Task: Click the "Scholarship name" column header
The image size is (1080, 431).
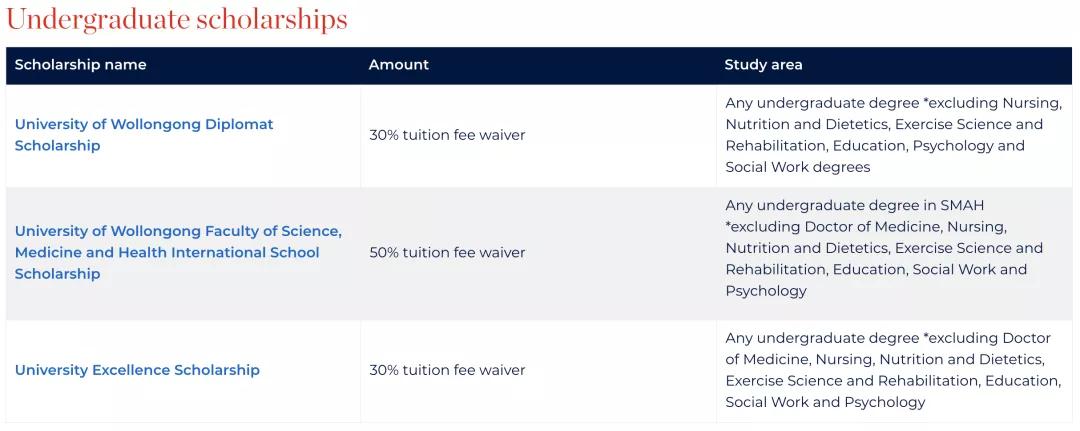Action: coord(80,65)
